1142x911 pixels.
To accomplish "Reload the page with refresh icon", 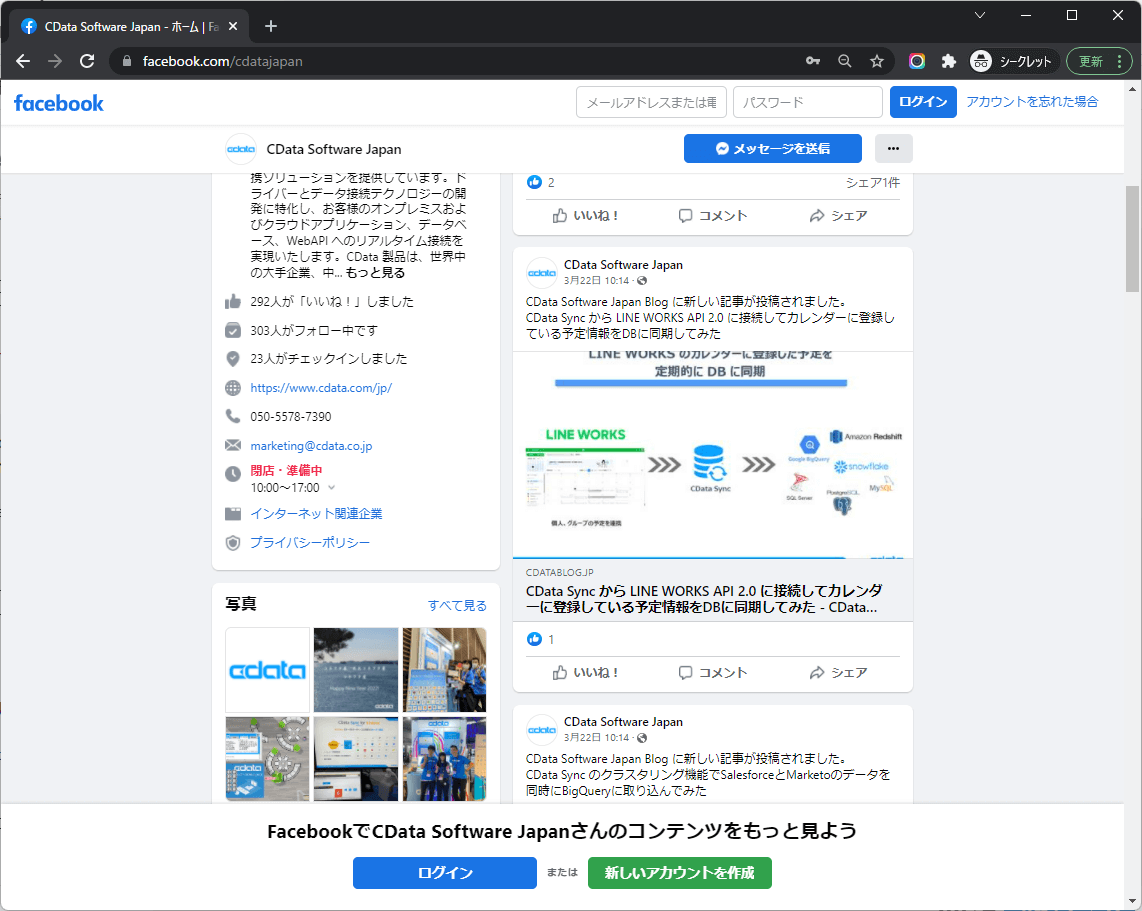I will [87, 61].
